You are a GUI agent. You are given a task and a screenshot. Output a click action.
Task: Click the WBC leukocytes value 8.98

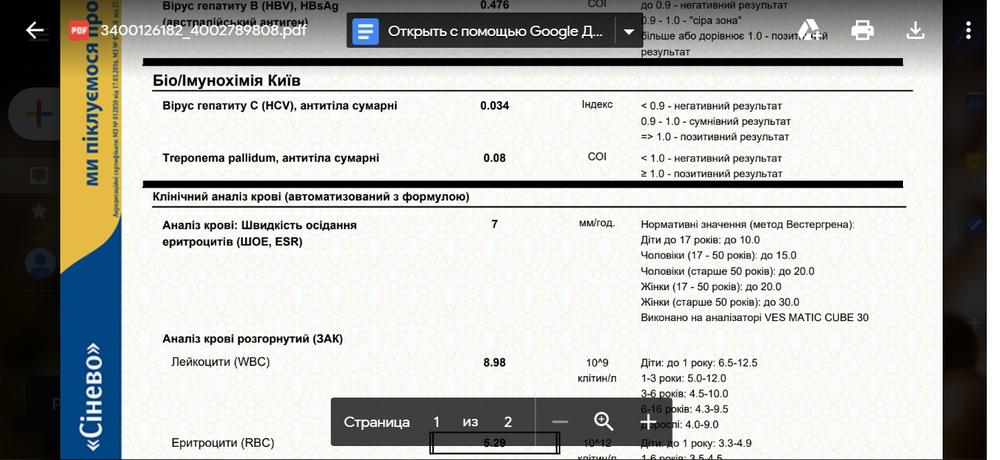494,362
